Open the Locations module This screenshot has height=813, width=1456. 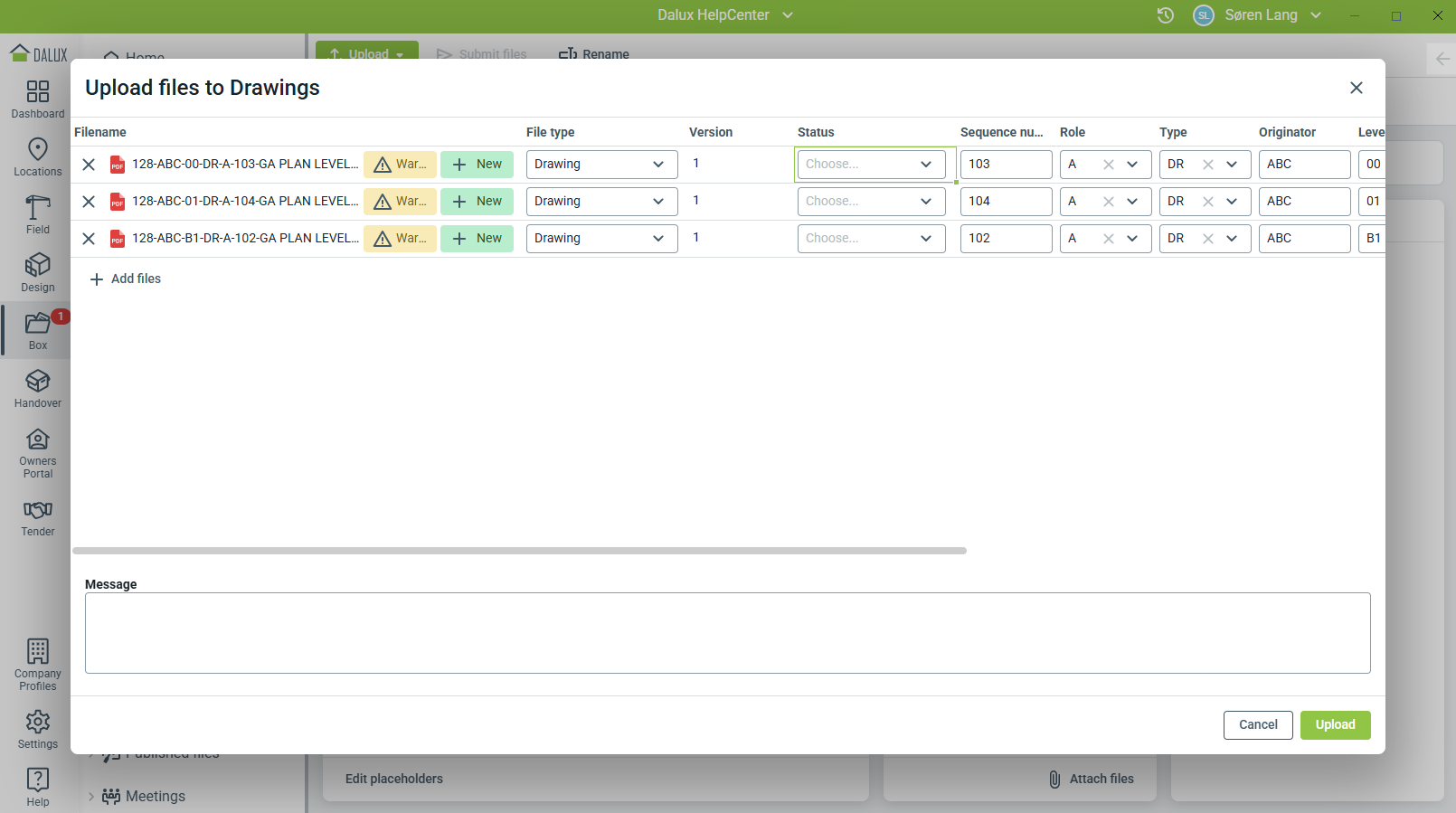pos(37,156)
